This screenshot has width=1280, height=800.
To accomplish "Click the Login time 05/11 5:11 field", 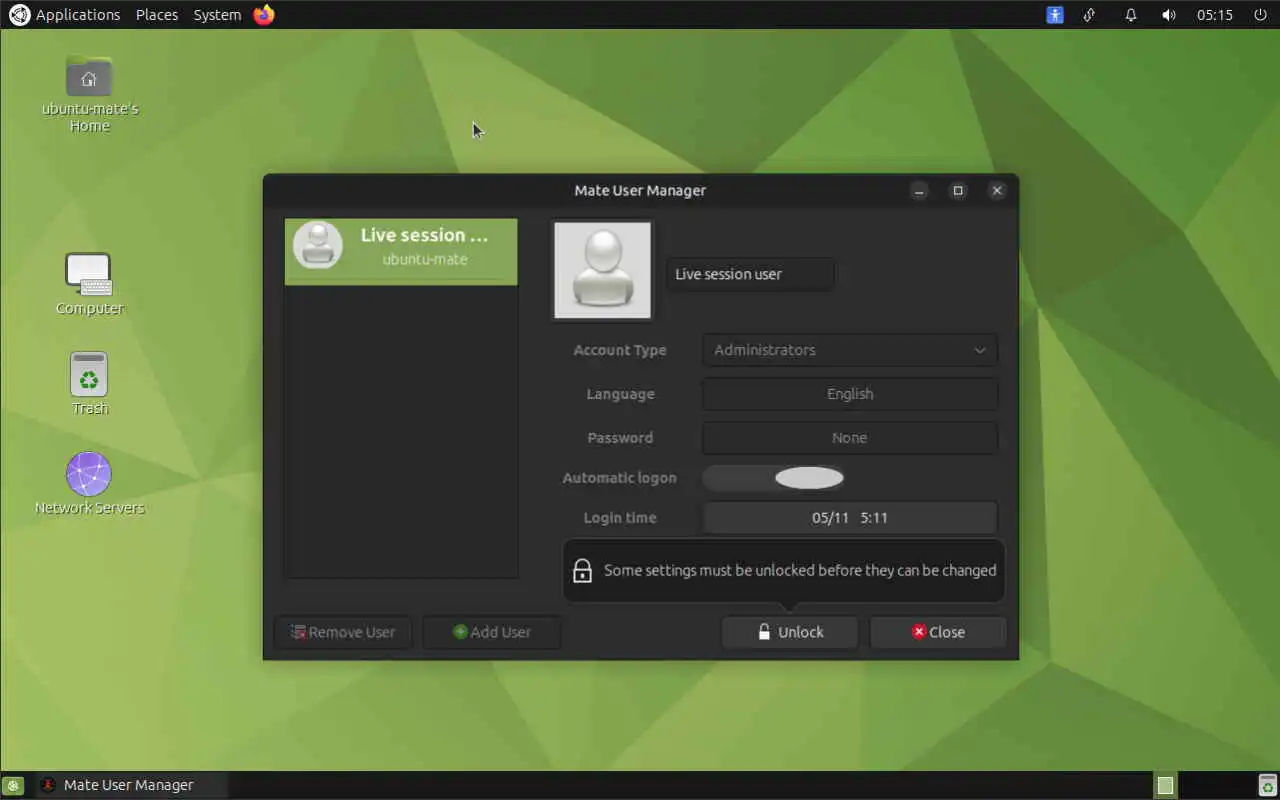I will [850, 518].
